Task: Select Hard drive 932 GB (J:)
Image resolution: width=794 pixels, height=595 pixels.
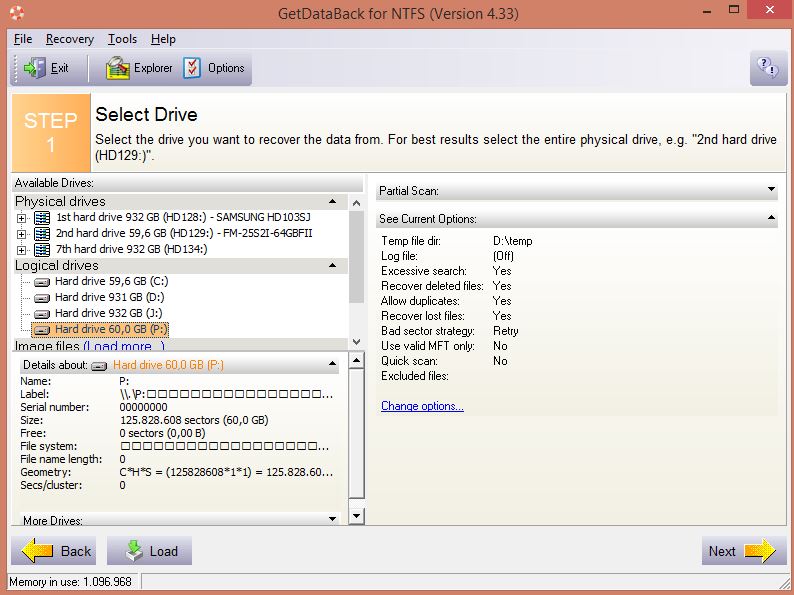Action: tap(108, 313)
